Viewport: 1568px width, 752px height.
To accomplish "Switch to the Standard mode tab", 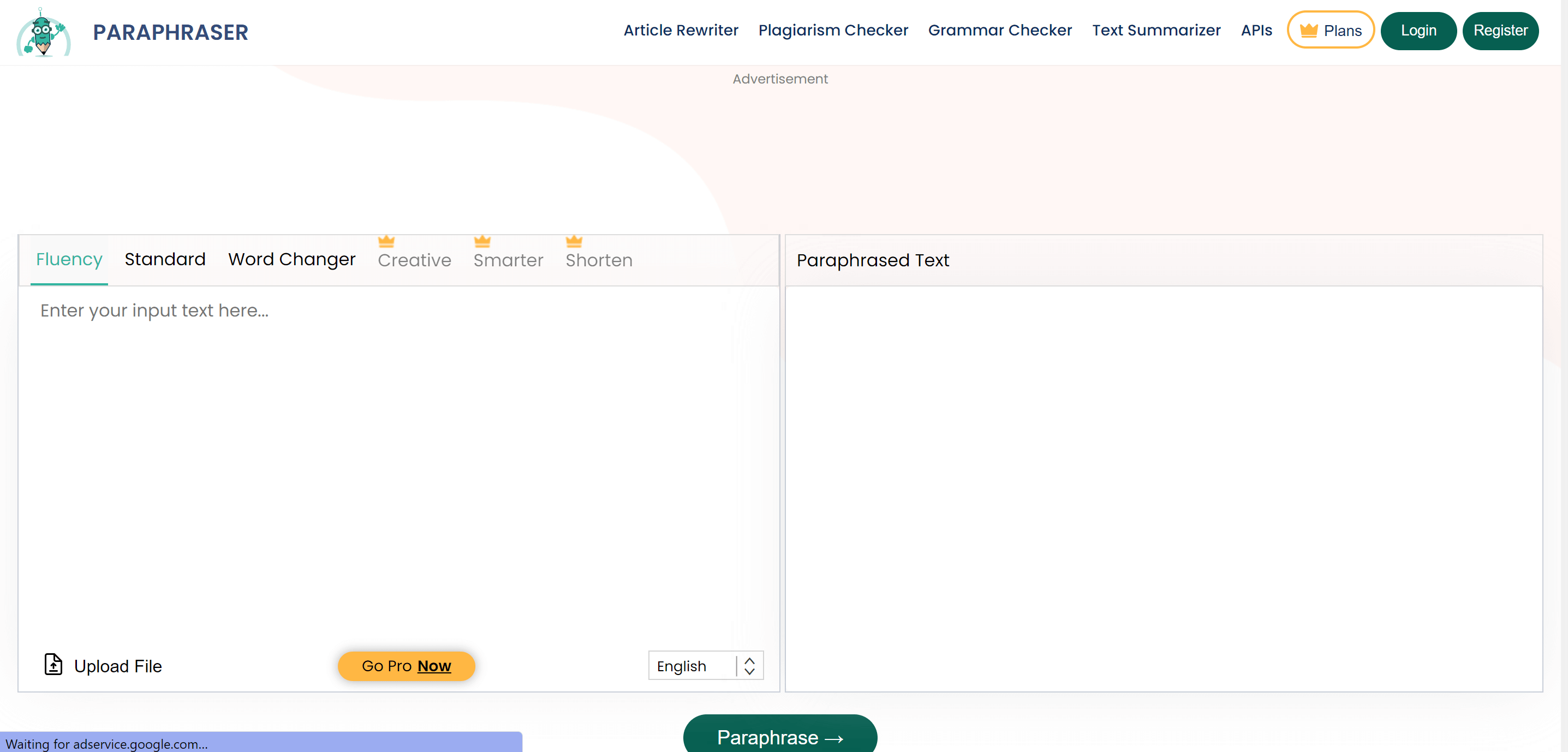I will coord(165,259).
